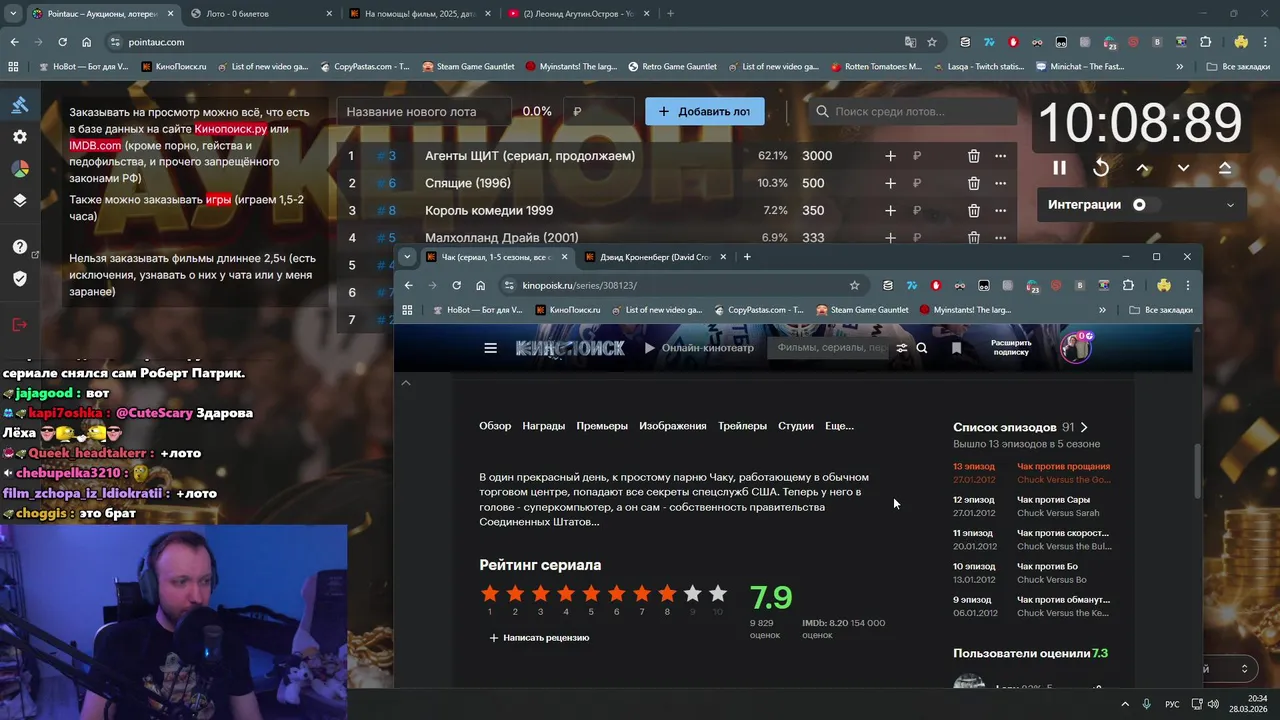Screen dimensions: 1280x720
Task: Click the new lot ruble amount field
Action: click(598, 111)
